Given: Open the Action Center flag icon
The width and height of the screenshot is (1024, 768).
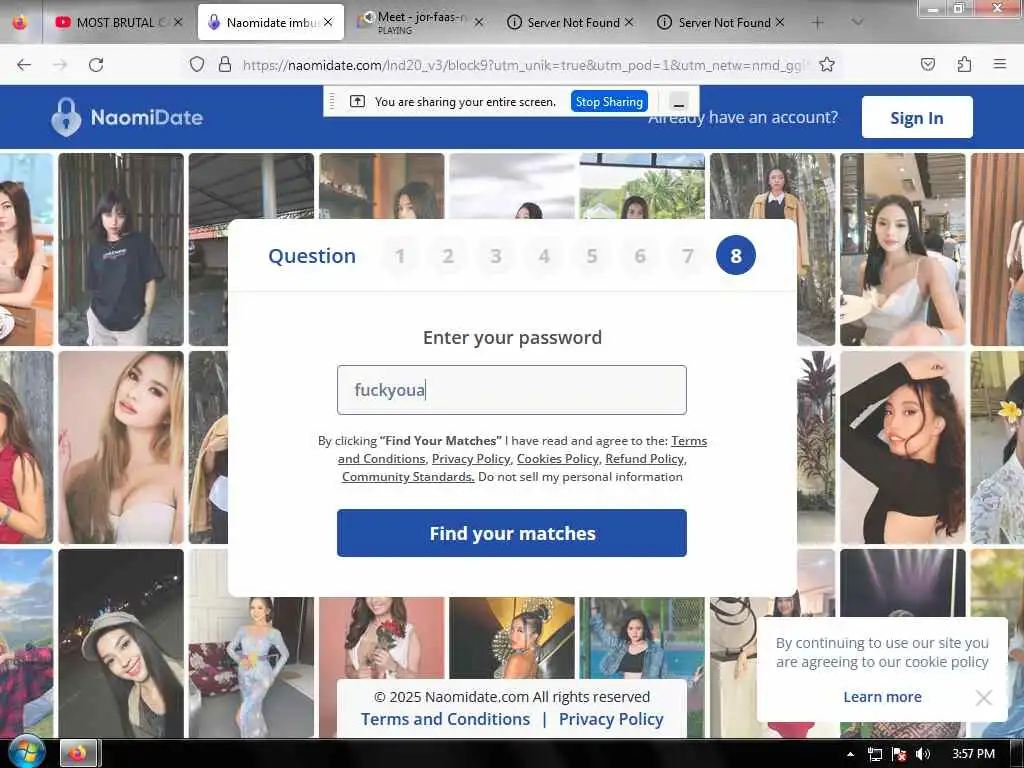Looking at the screenshot, I should [x=899, y=754].
